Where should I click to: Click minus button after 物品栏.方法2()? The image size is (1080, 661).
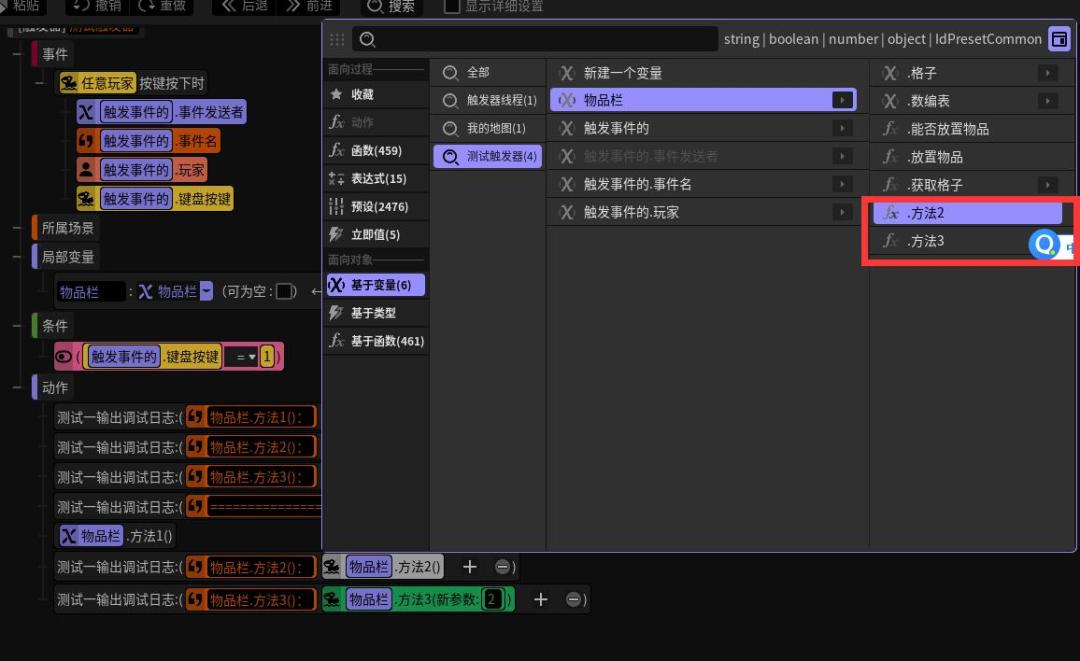(x=503, y=567)
